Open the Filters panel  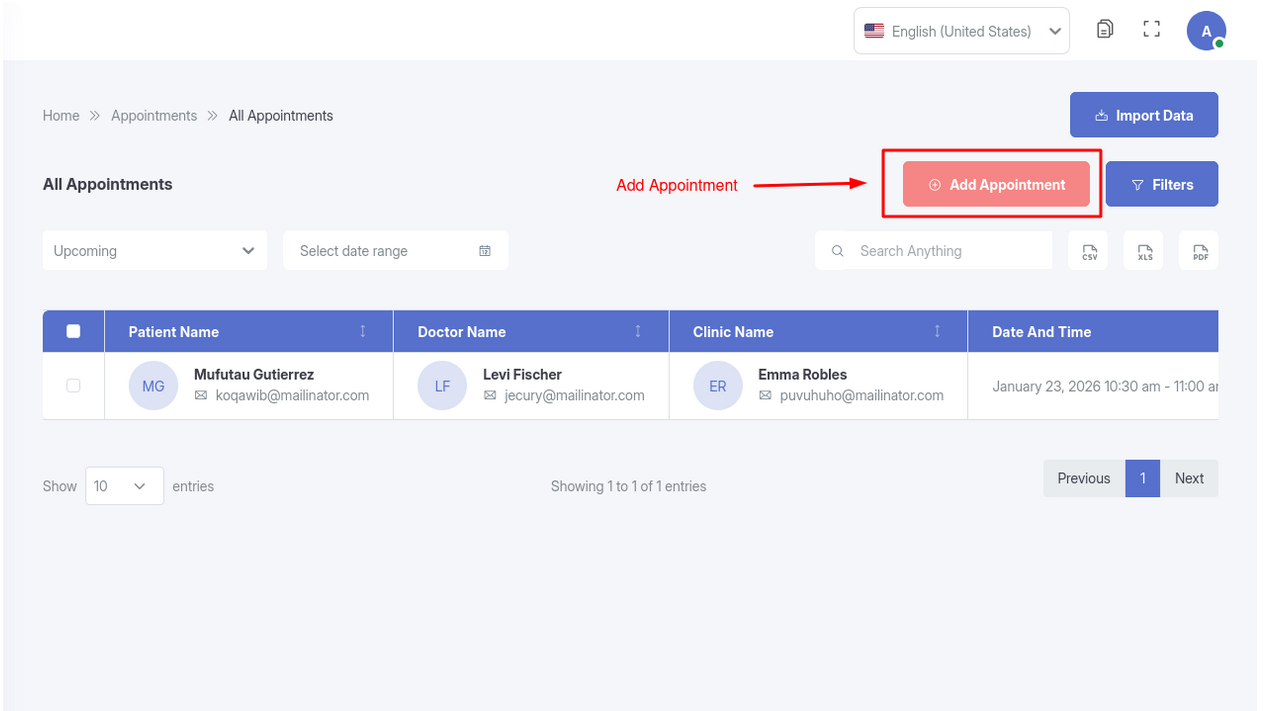(1162, 185)
